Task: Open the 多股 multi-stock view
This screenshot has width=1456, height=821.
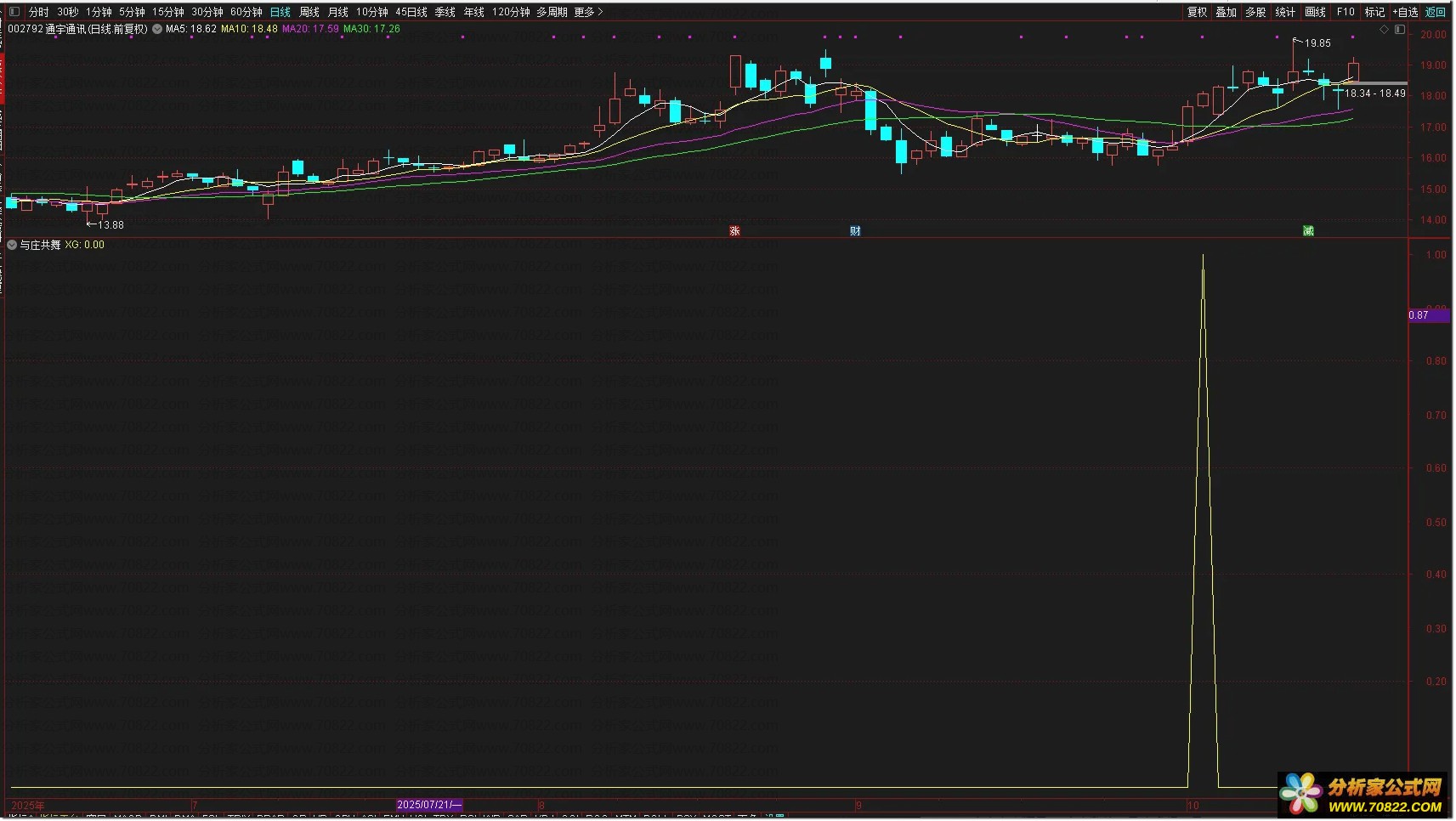Action: [1255, 12]
